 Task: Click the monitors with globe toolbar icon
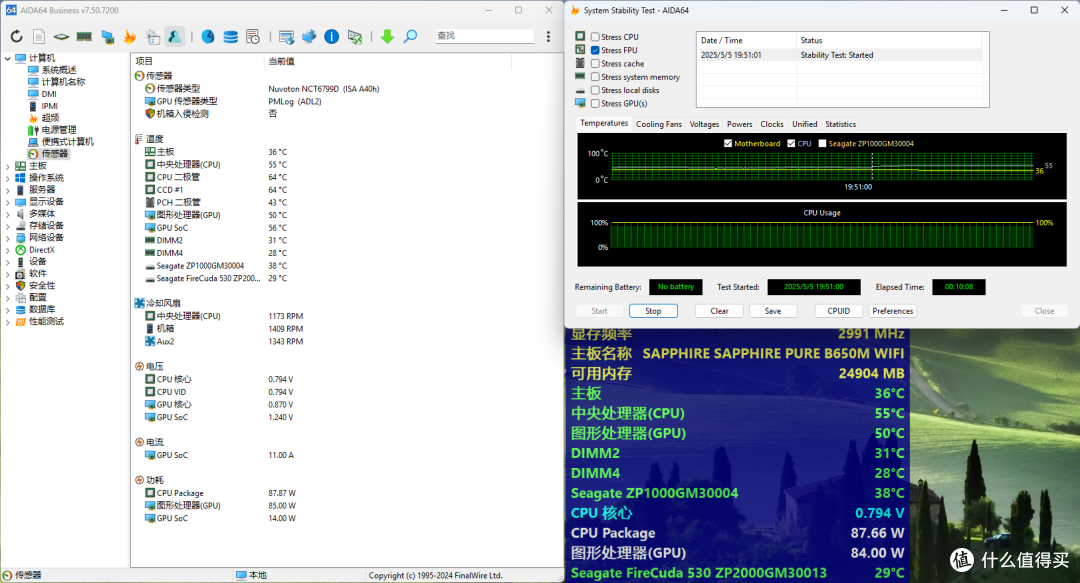click(x=309, y=37)
